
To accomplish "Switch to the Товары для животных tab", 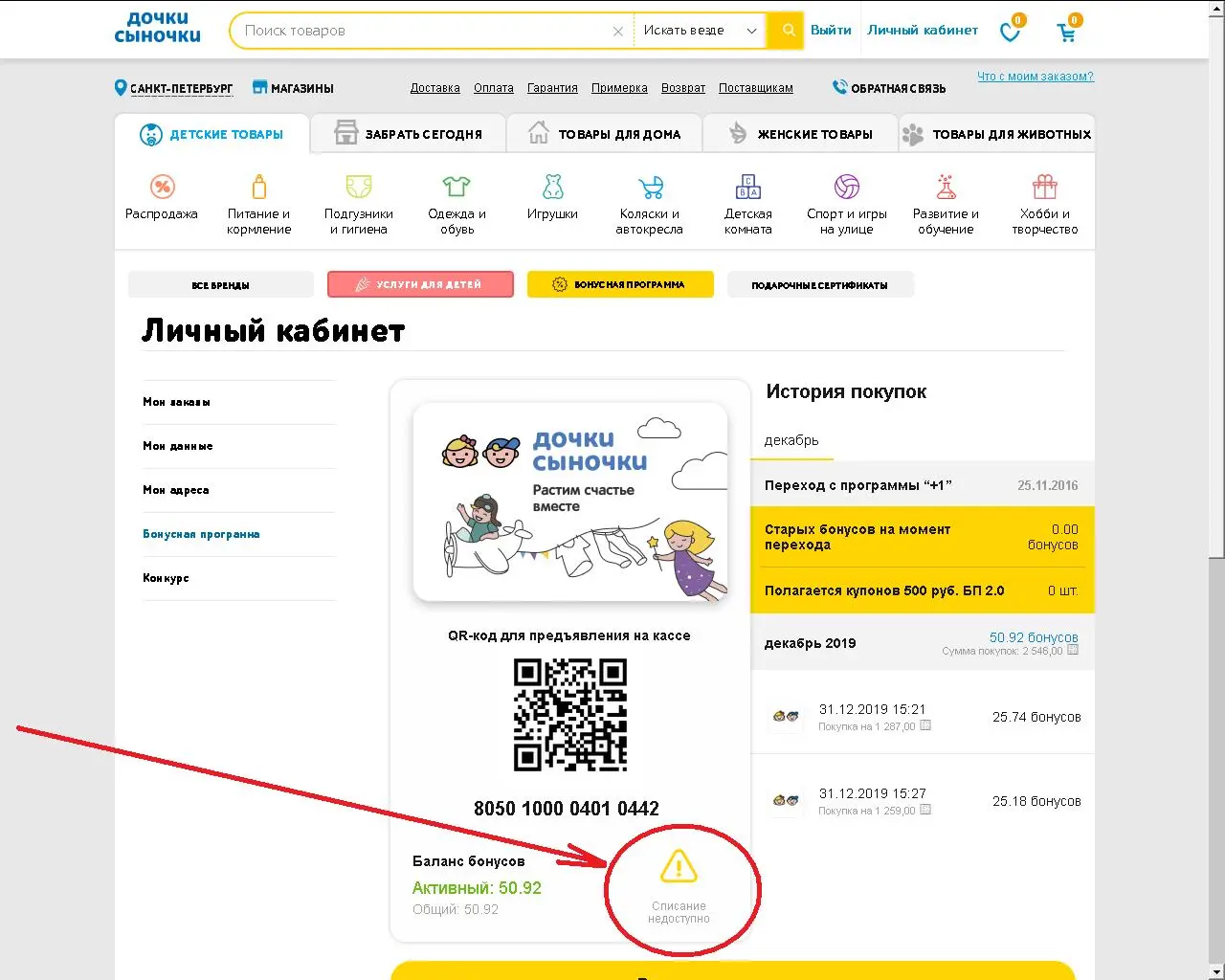I will click(997, 135).
